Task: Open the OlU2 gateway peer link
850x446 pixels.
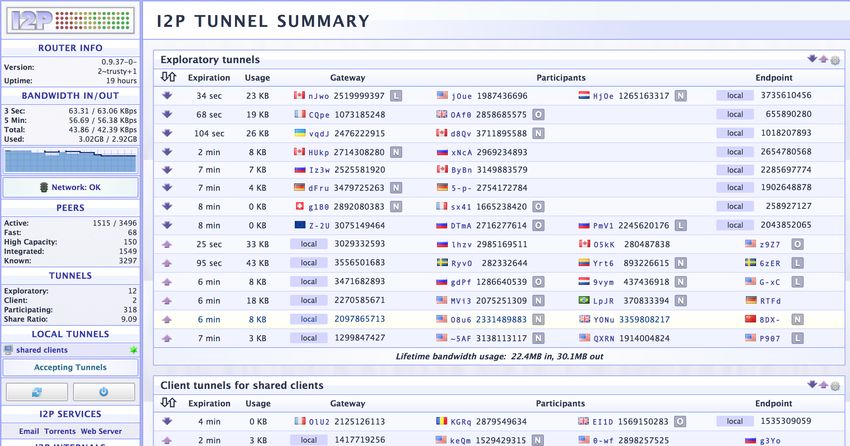Action: pos(319,422)
